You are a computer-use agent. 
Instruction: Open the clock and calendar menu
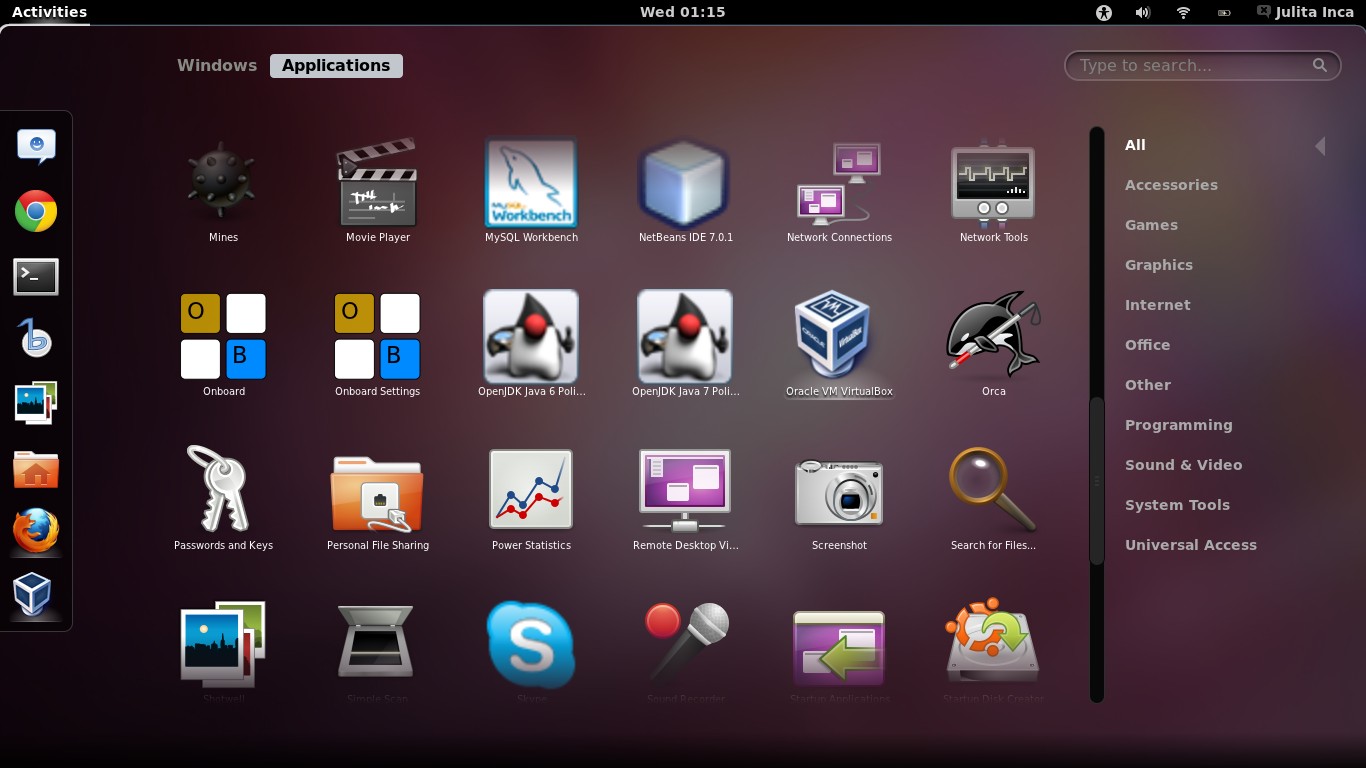click(x=682, y=12)
